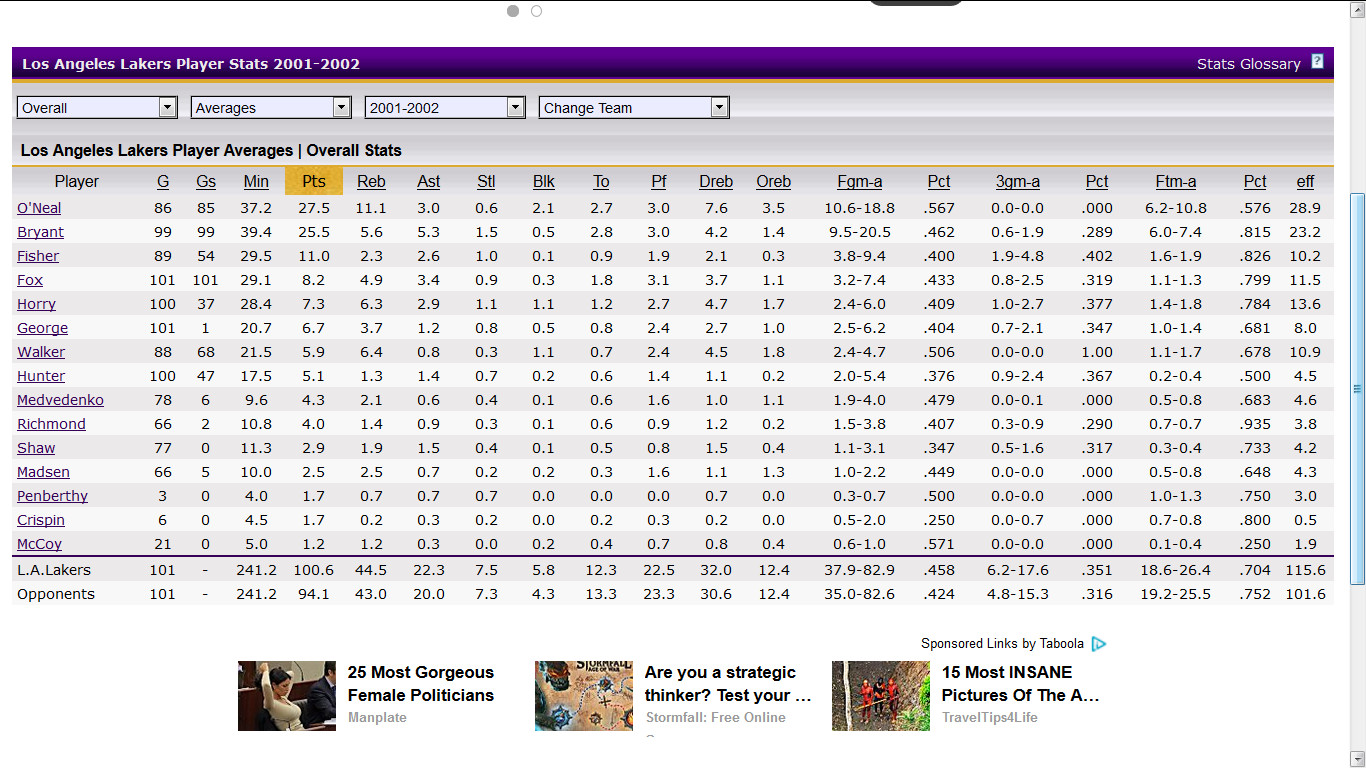
Task: Open Crispin player page
Action: point(41,520)
